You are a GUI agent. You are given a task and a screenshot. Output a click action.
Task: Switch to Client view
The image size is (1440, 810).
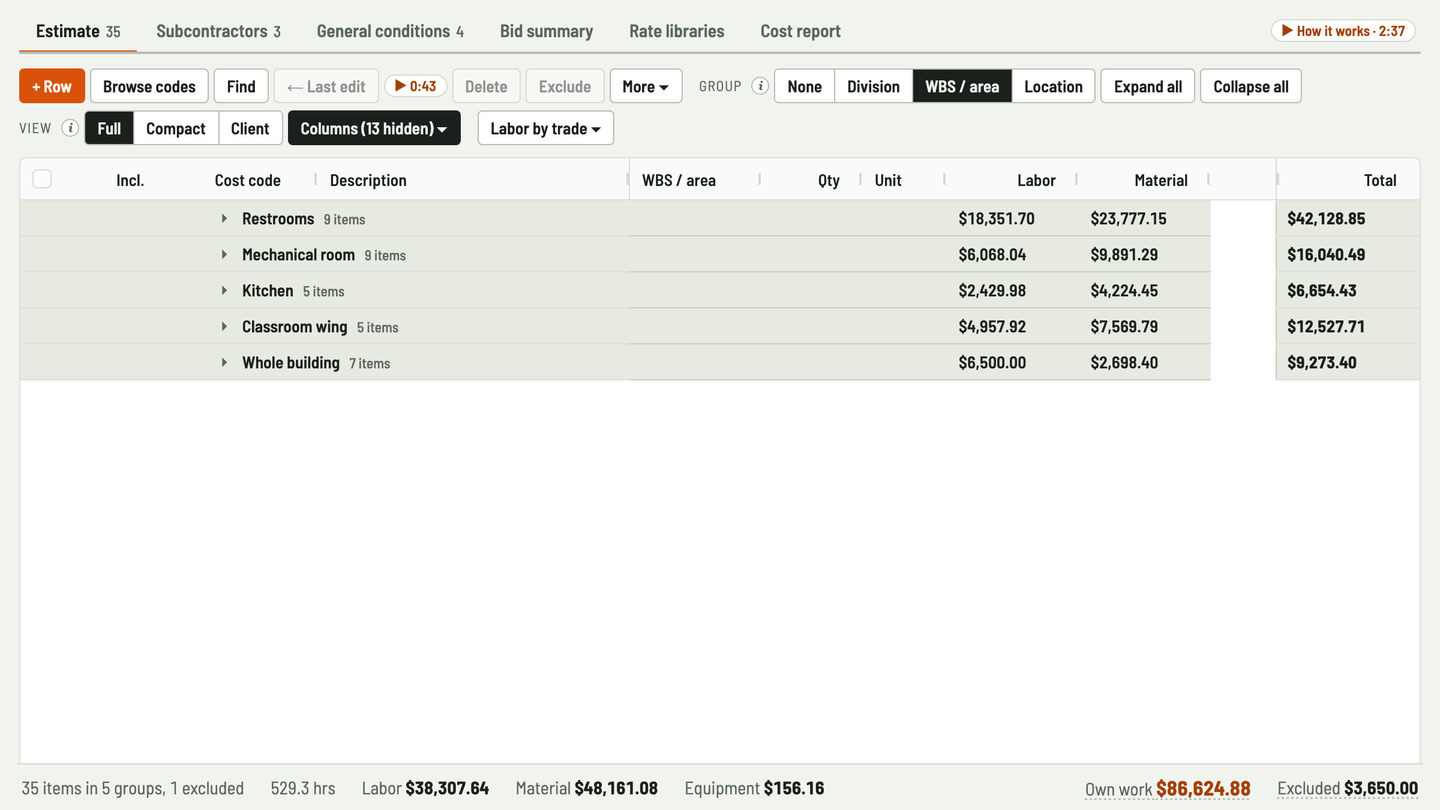[250, 128]
